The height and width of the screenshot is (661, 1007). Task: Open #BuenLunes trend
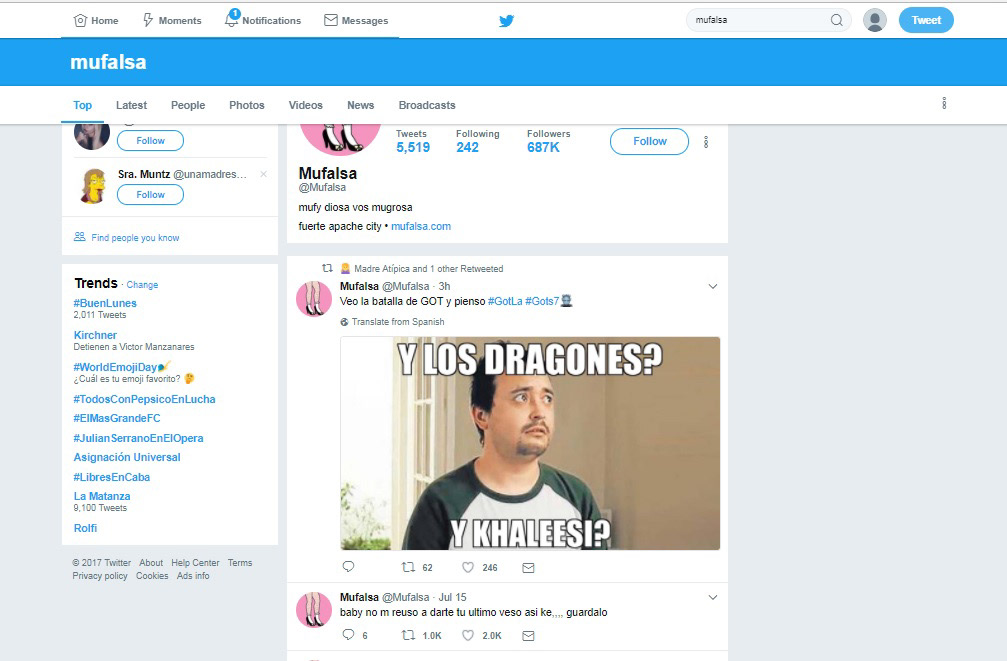coord(105,303)
